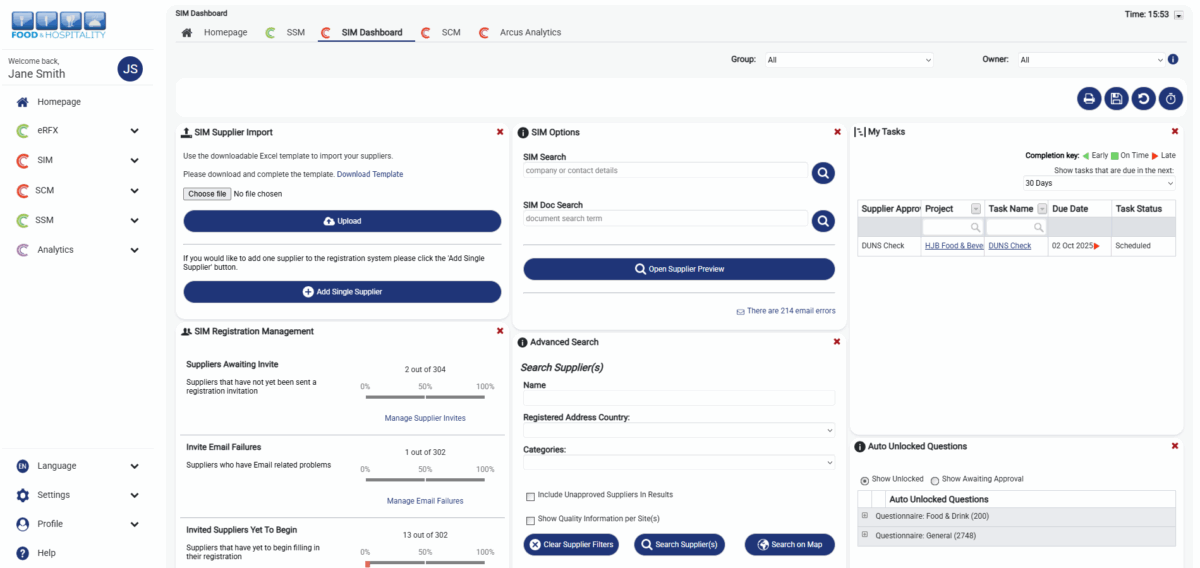Open the Categories dropdown
Image resolution: width=1200 pixels, height=568 pixels.
point(679,462)
